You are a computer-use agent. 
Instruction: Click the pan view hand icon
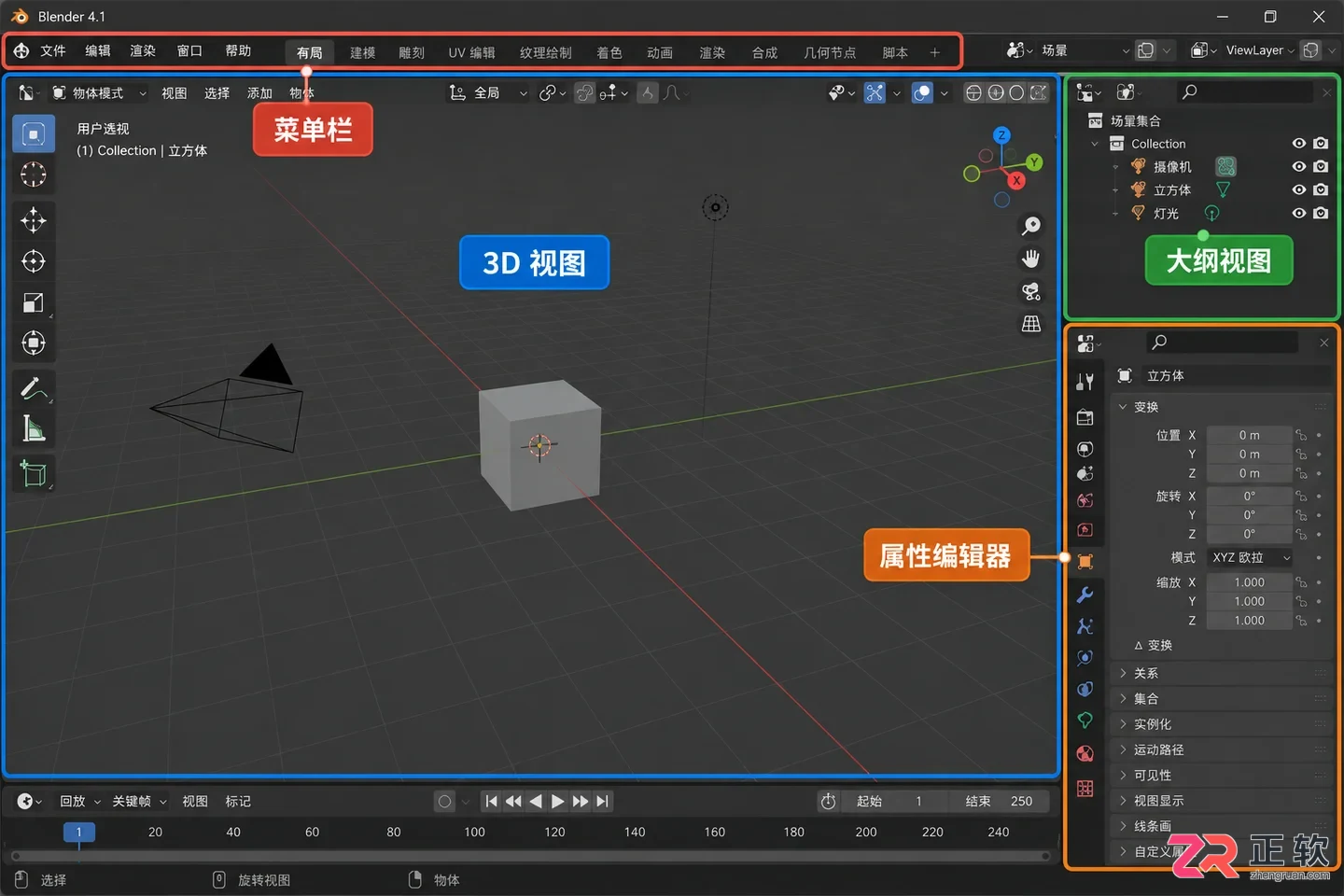tap(1031, 259)
